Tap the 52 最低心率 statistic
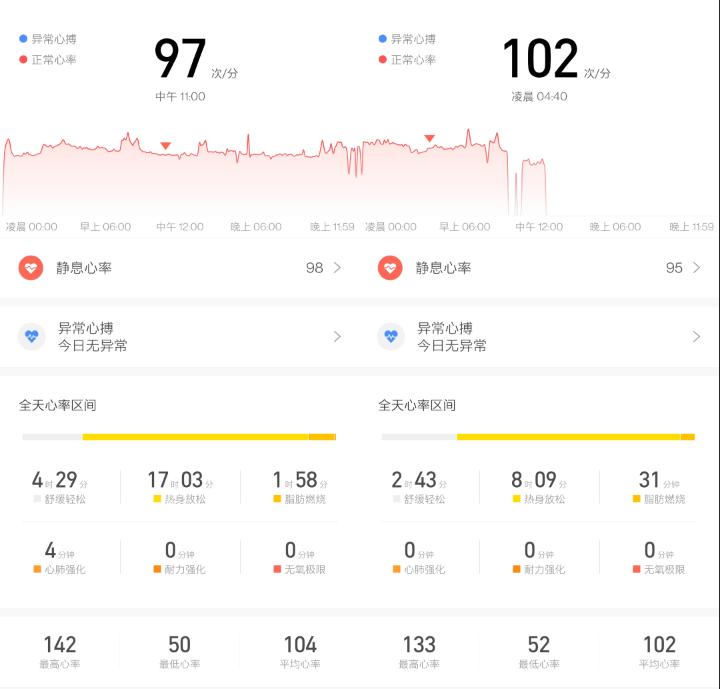720x689 pixels. [539, 652]
